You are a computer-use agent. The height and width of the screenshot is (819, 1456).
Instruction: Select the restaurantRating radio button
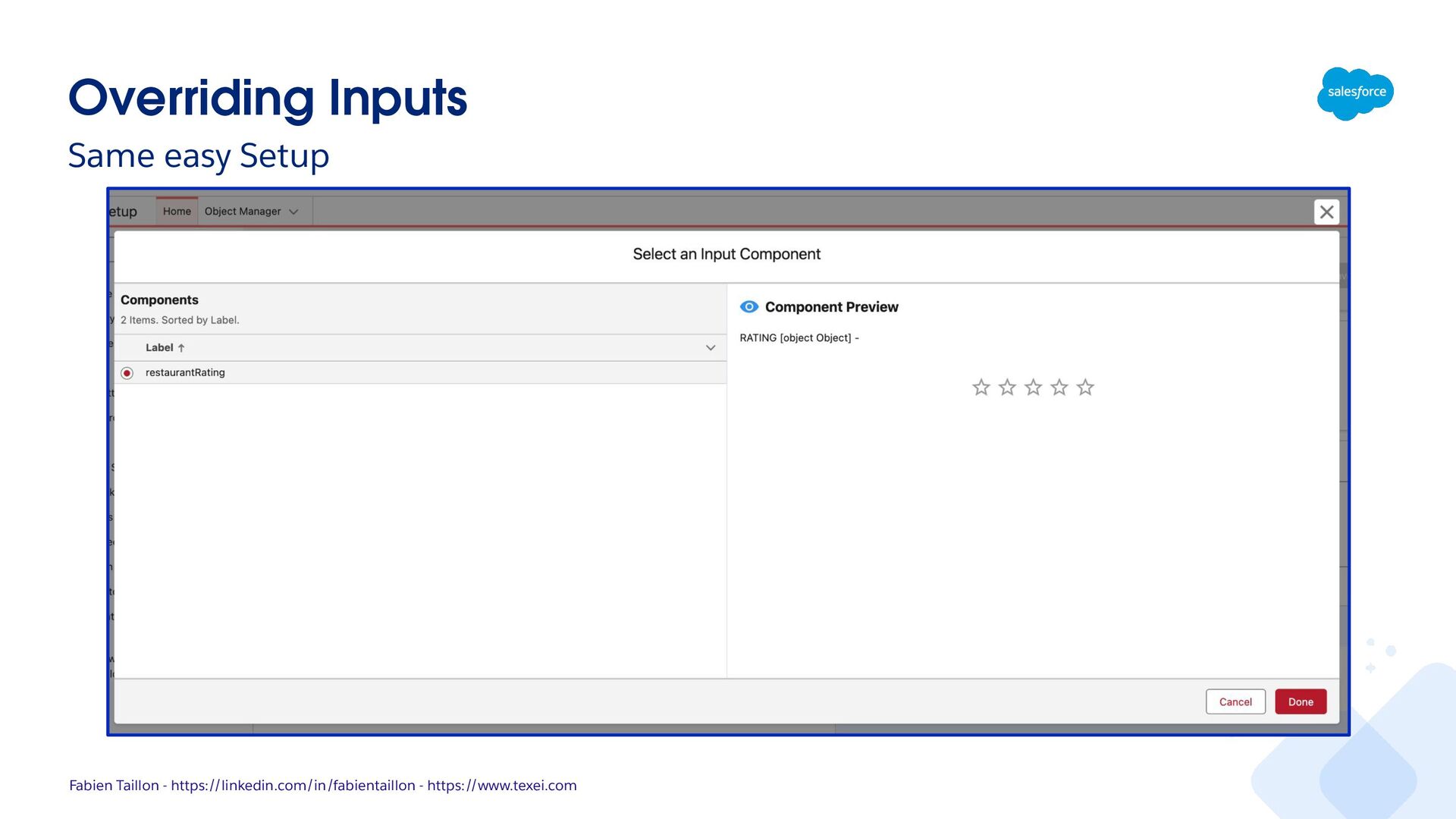tap(127, 373)
